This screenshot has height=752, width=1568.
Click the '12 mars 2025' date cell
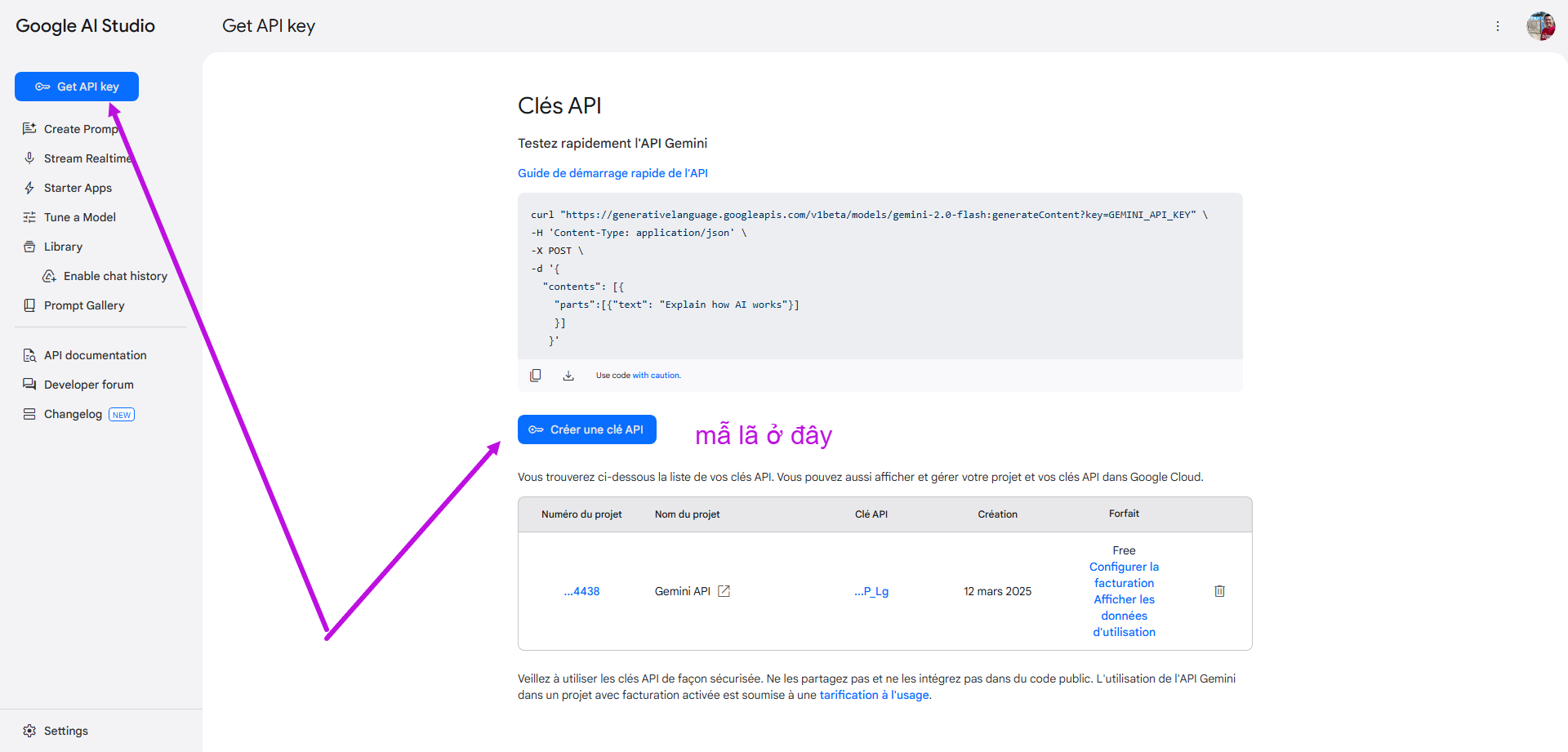point(997,591)
